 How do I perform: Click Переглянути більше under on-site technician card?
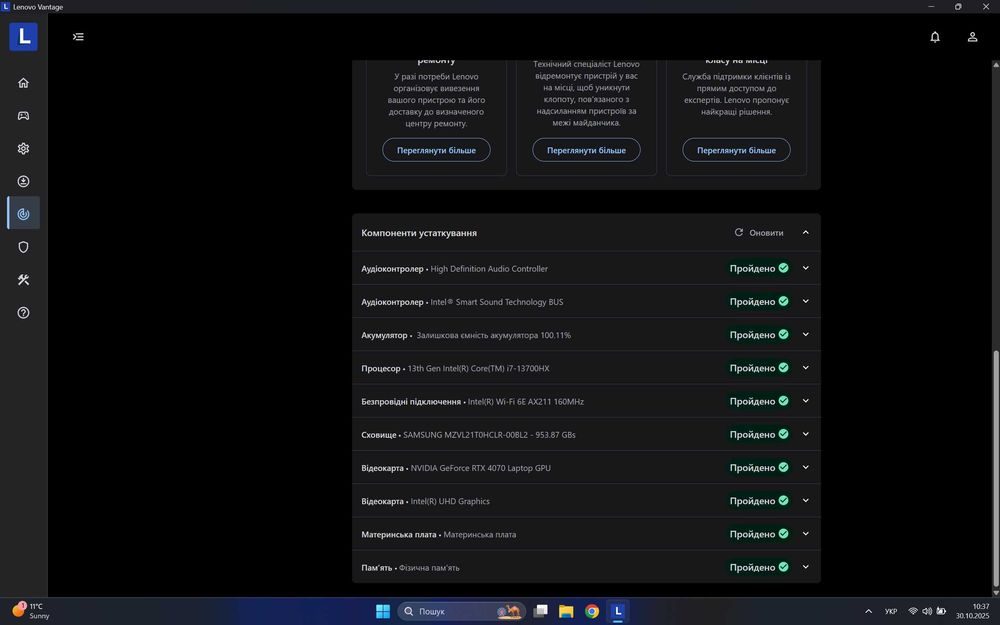coord(586,150)
